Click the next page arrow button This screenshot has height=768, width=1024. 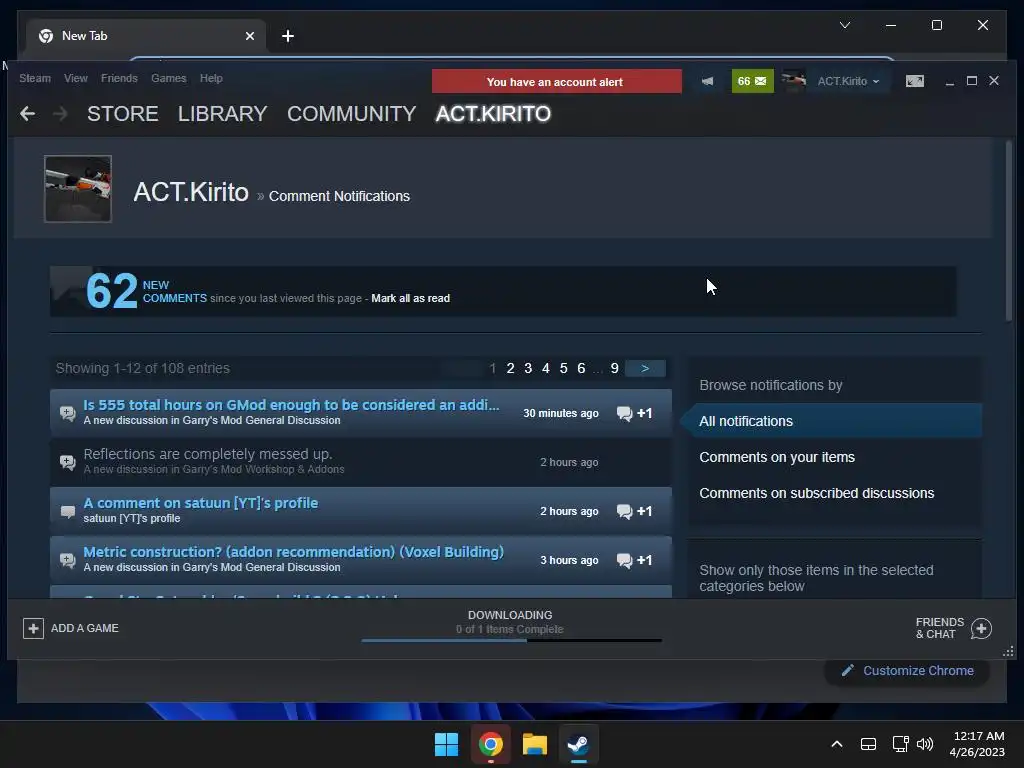tap(645, 368)
